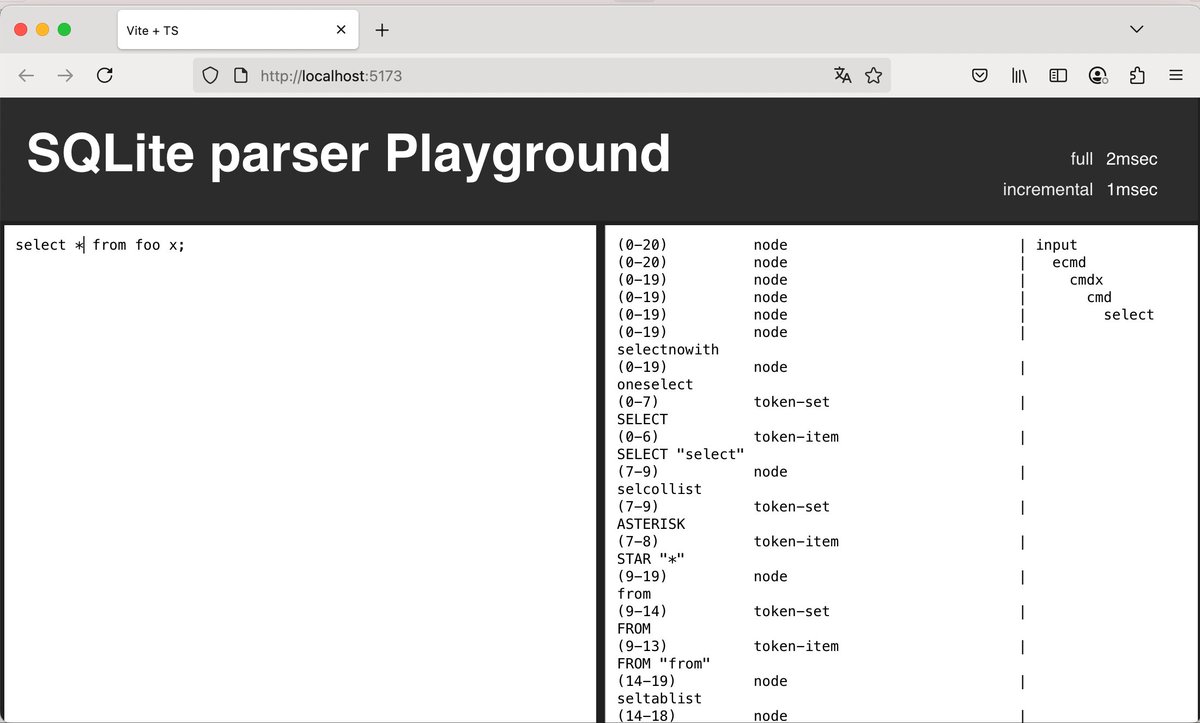Bookmark this page with the star
The height and width of the screenshot is (723, 1200).
pyautogui.click(x=873, y=75)
